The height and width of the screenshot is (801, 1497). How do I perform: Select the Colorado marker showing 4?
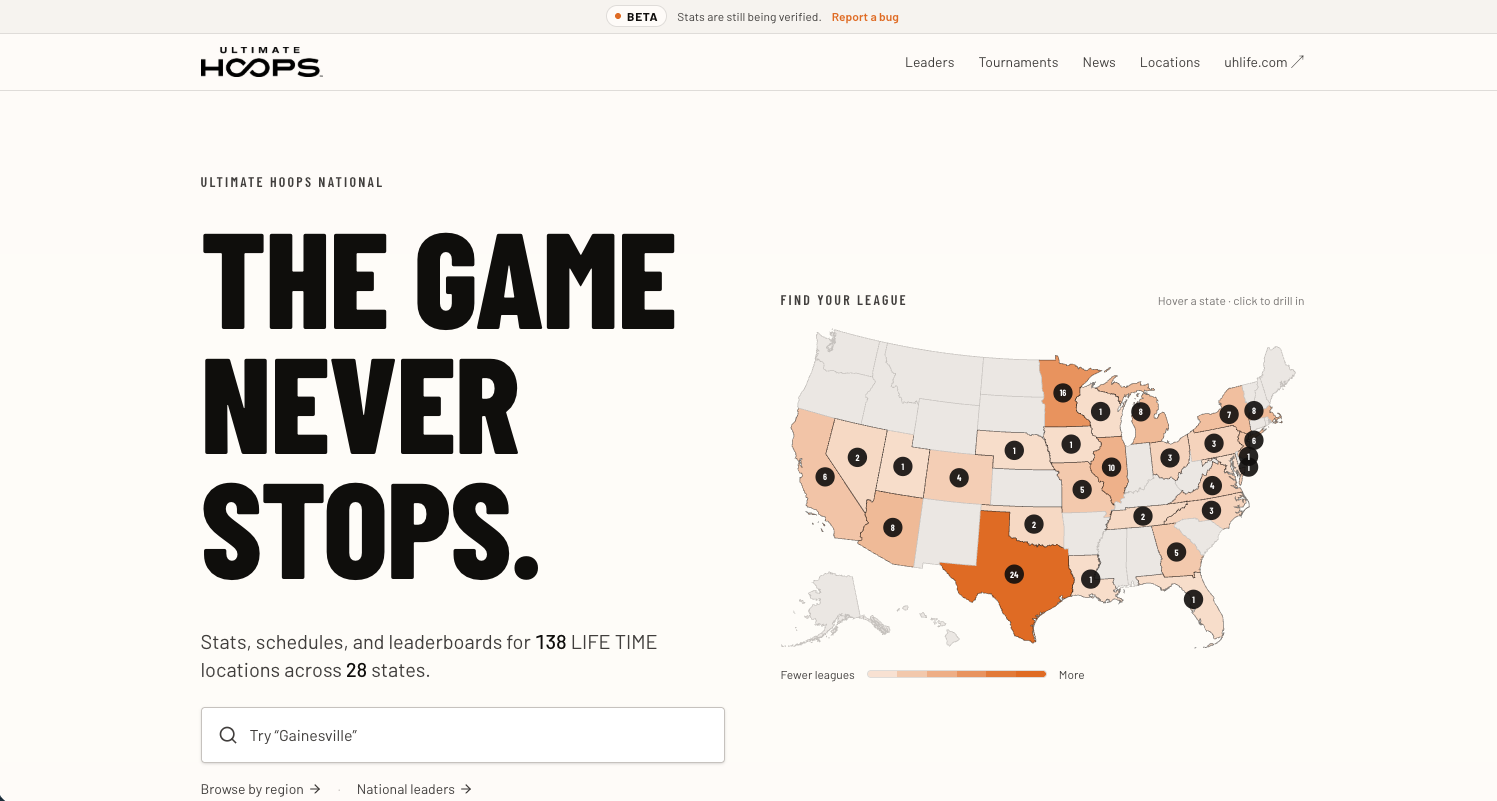(x=959, y=478)
